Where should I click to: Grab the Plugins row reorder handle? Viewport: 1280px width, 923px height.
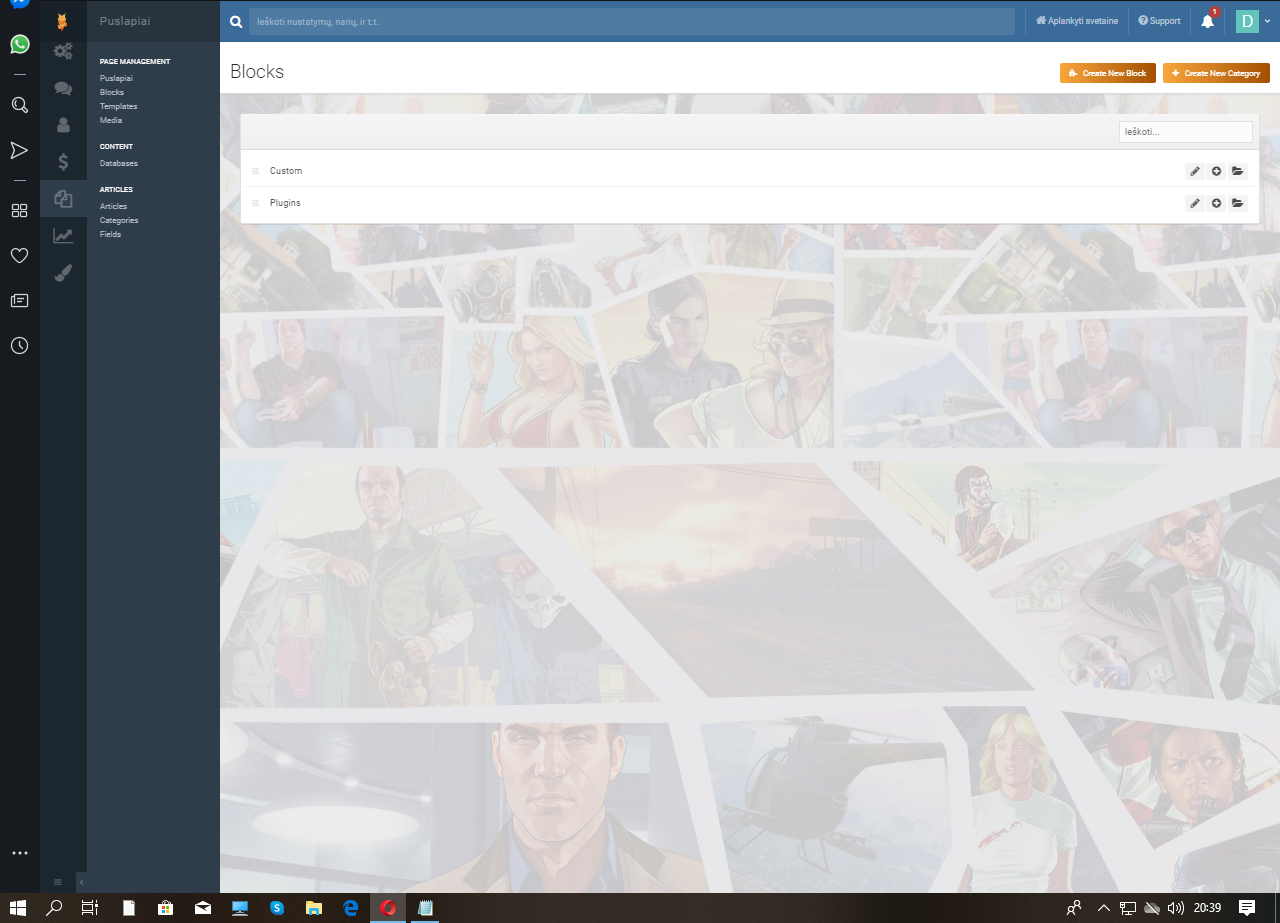(255, 203)
